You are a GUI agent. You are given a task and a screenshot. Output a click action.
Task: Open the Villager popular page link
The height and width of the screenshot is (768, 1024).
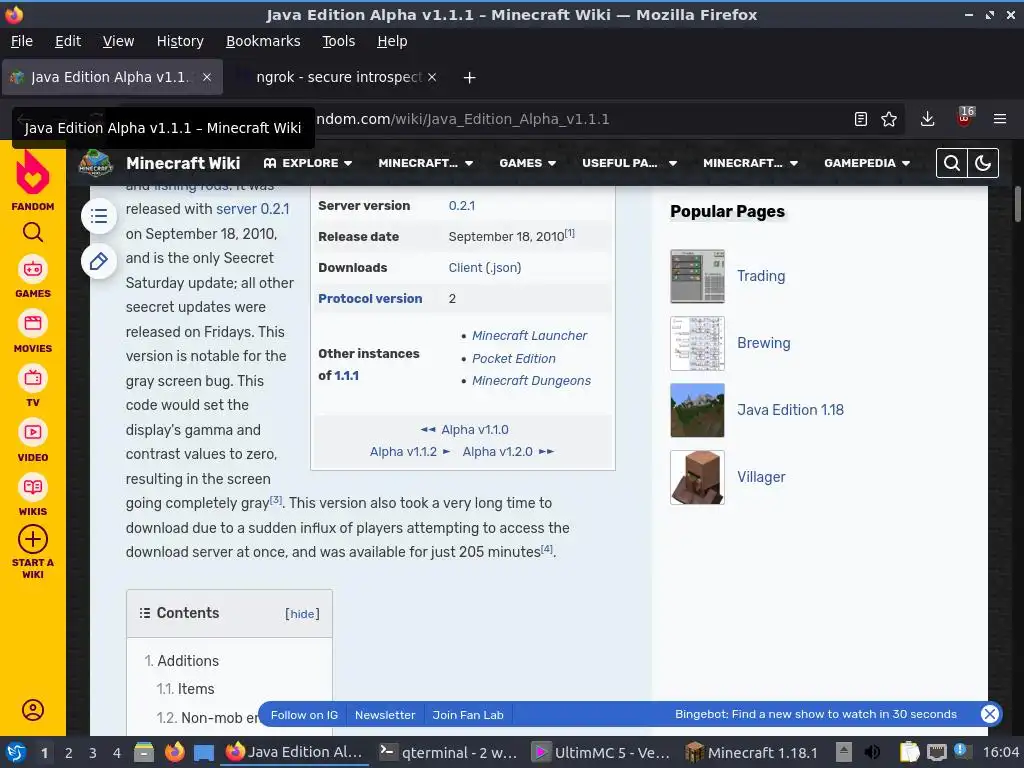coord(761,477)
